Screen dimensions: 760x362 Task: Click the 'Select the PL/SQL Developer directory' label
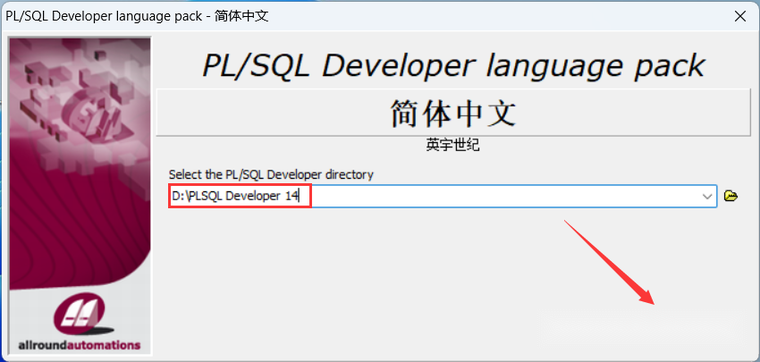[271, 174]
